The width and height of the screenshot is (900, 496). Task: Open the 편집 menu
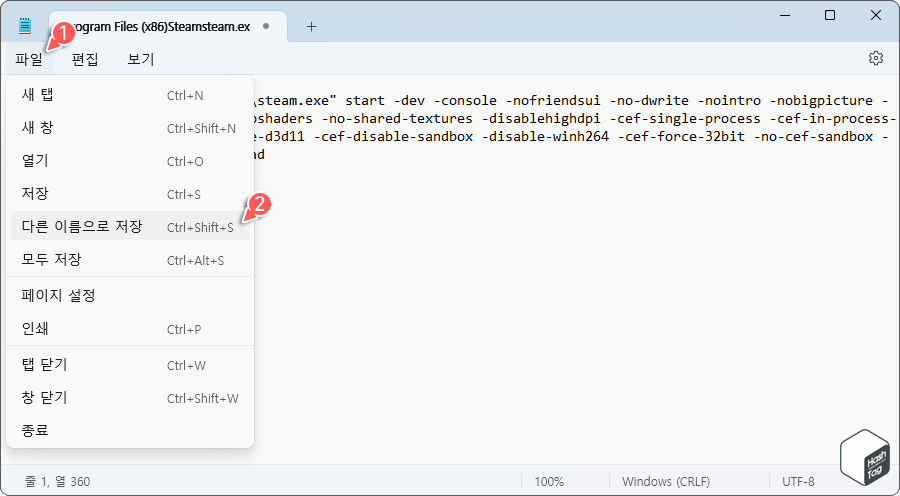click(85, 59)
